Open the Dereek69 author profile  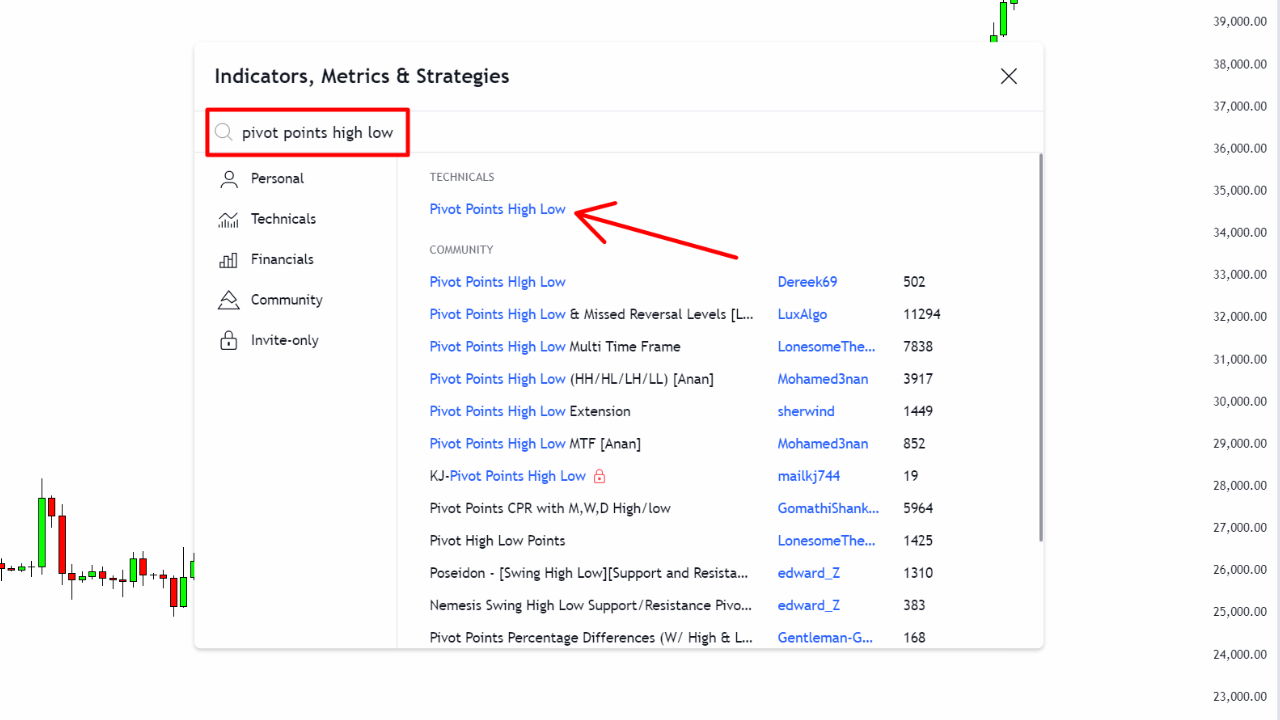coord(807,281)
